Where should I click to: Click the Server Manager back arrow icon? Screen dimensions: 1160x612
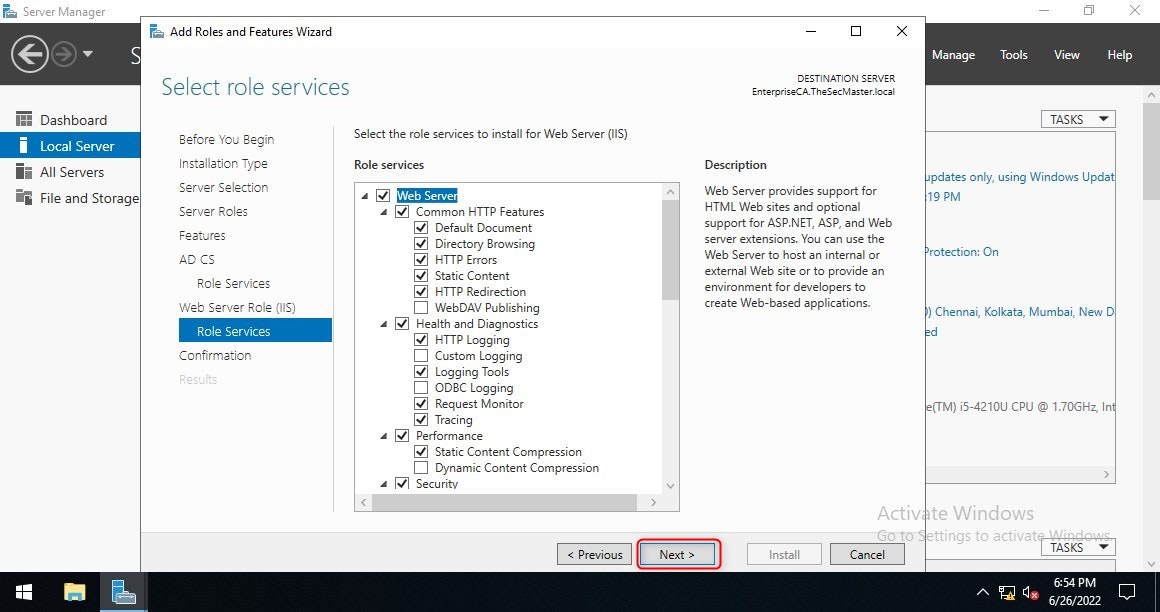pyautogui.click(x=30, y=54)
